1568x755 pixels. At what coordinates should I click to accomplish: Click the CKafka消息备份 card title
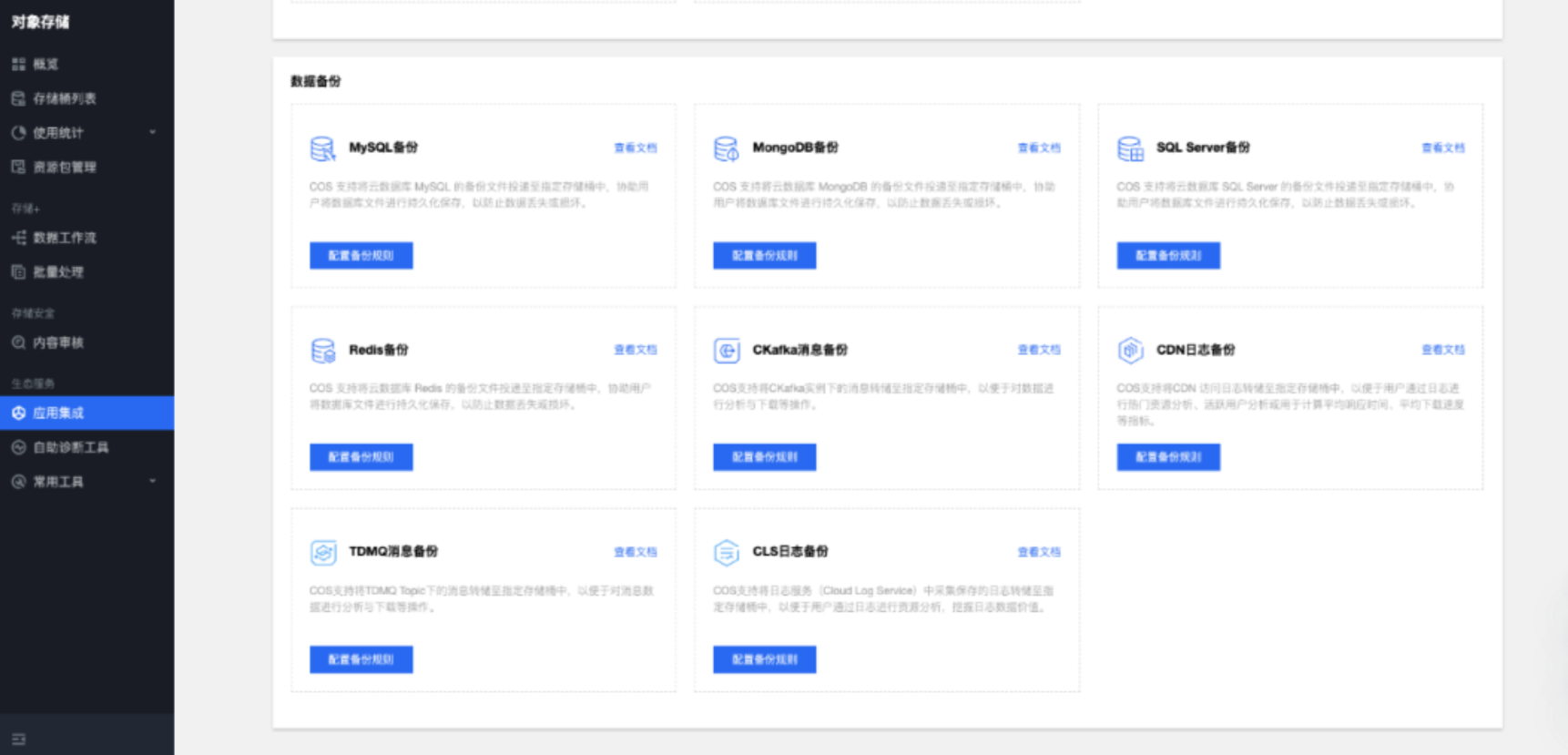[799, 350]
